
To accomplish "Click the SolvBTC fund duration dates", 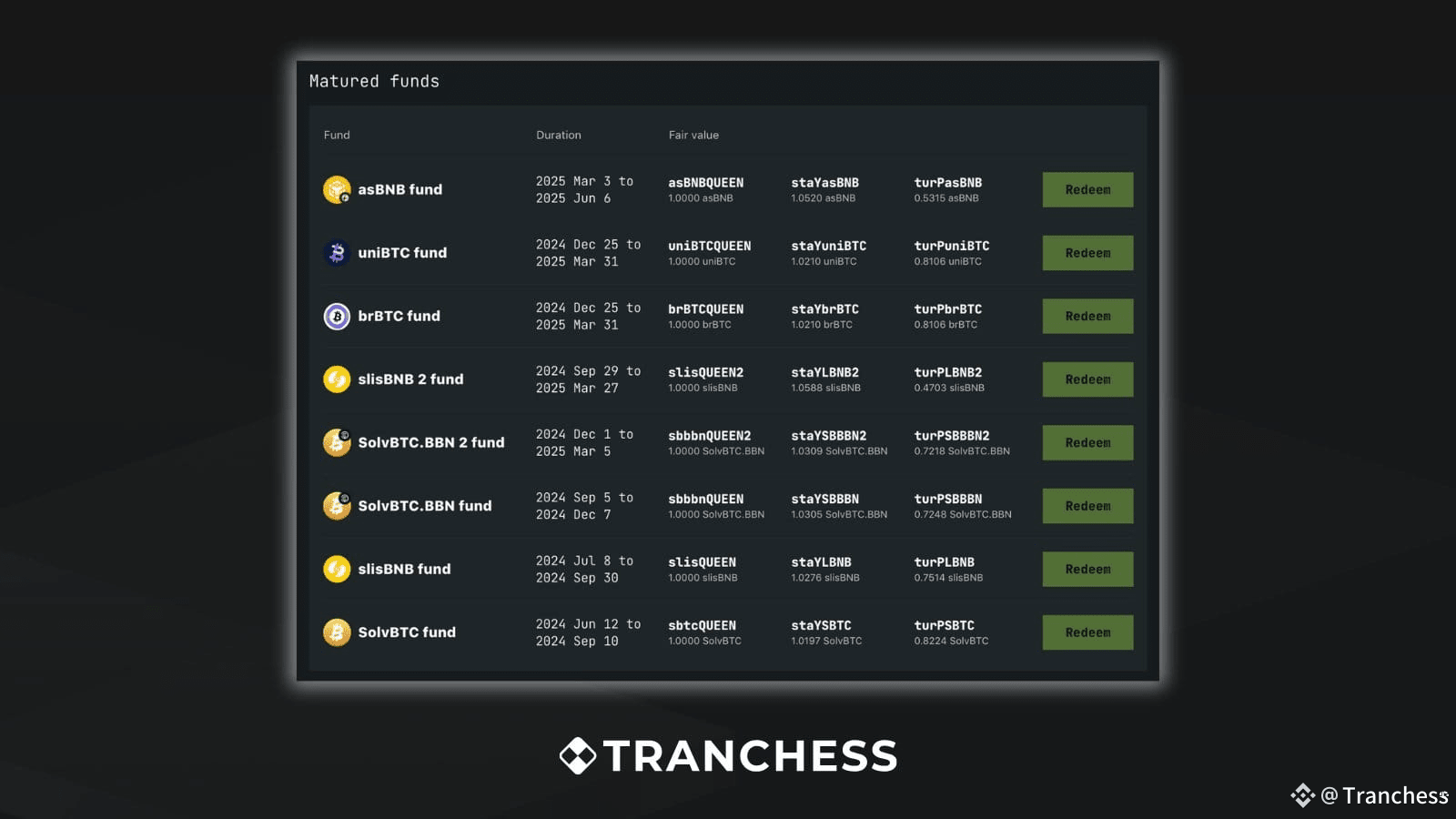I will [x=588, y=632].
